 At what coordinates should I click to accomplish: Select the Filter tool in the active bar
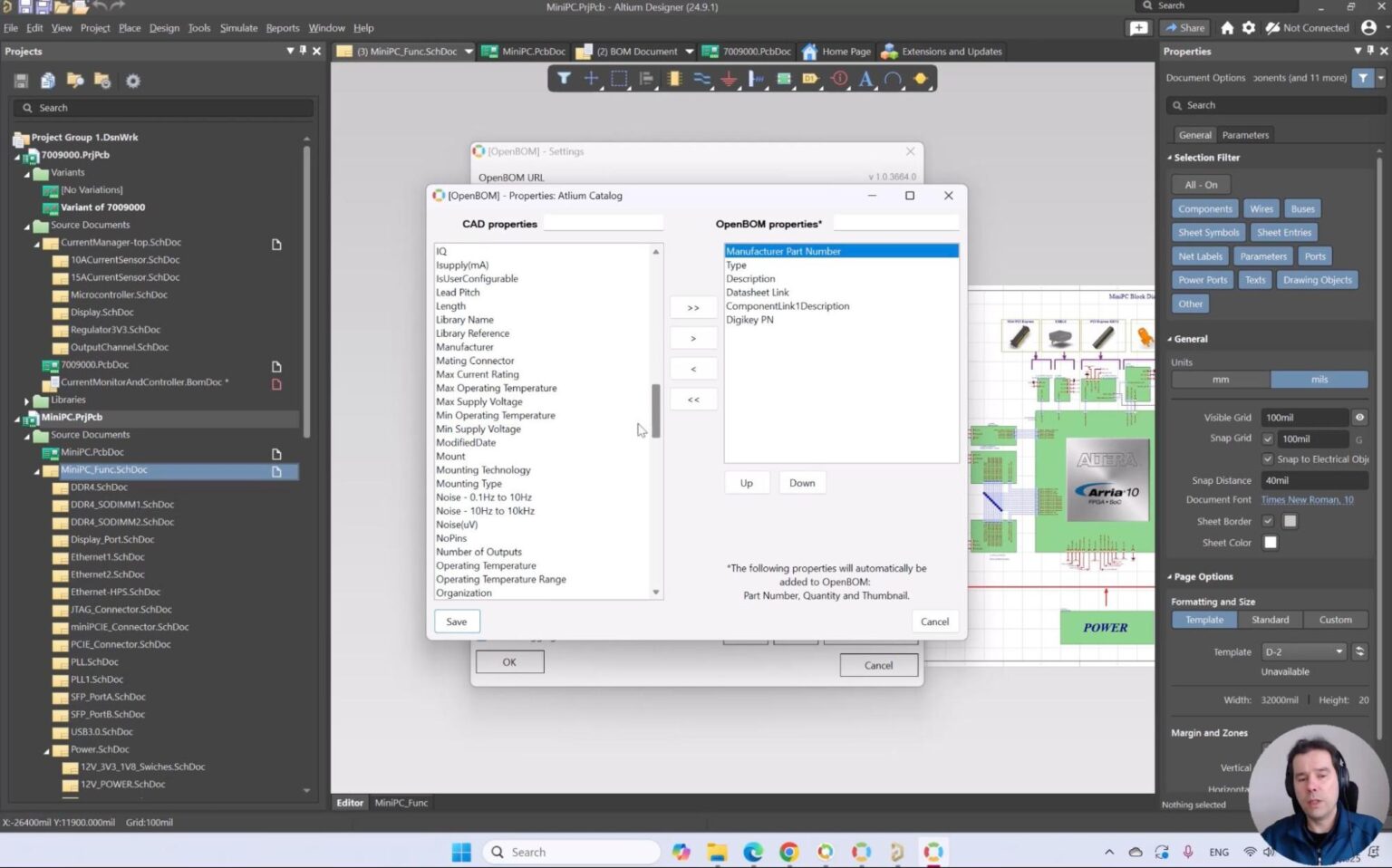coord(564,79)
